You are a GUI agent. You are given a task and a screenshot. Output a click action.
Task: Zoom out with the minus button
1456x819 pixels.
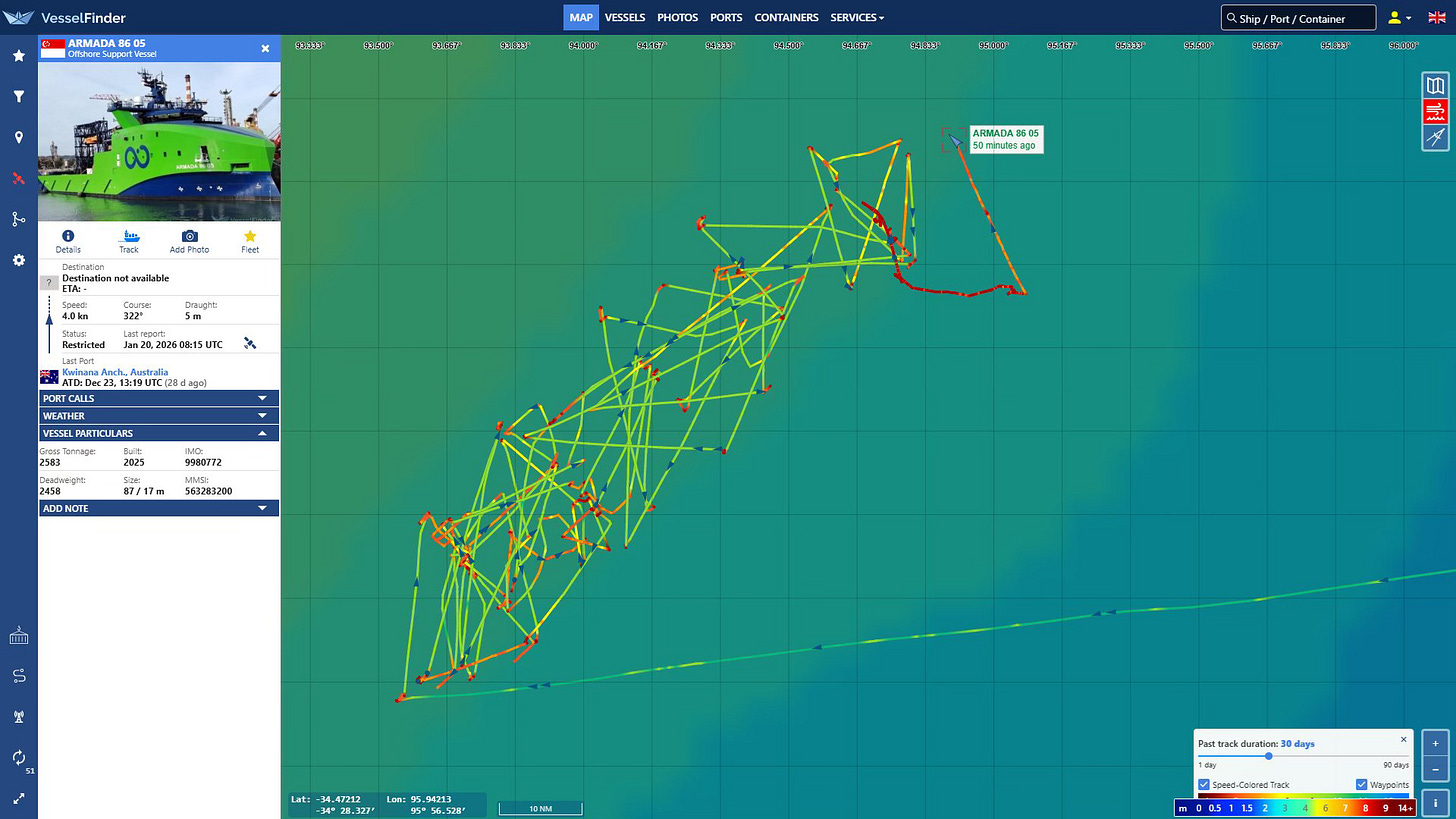tap(1435, 769)
